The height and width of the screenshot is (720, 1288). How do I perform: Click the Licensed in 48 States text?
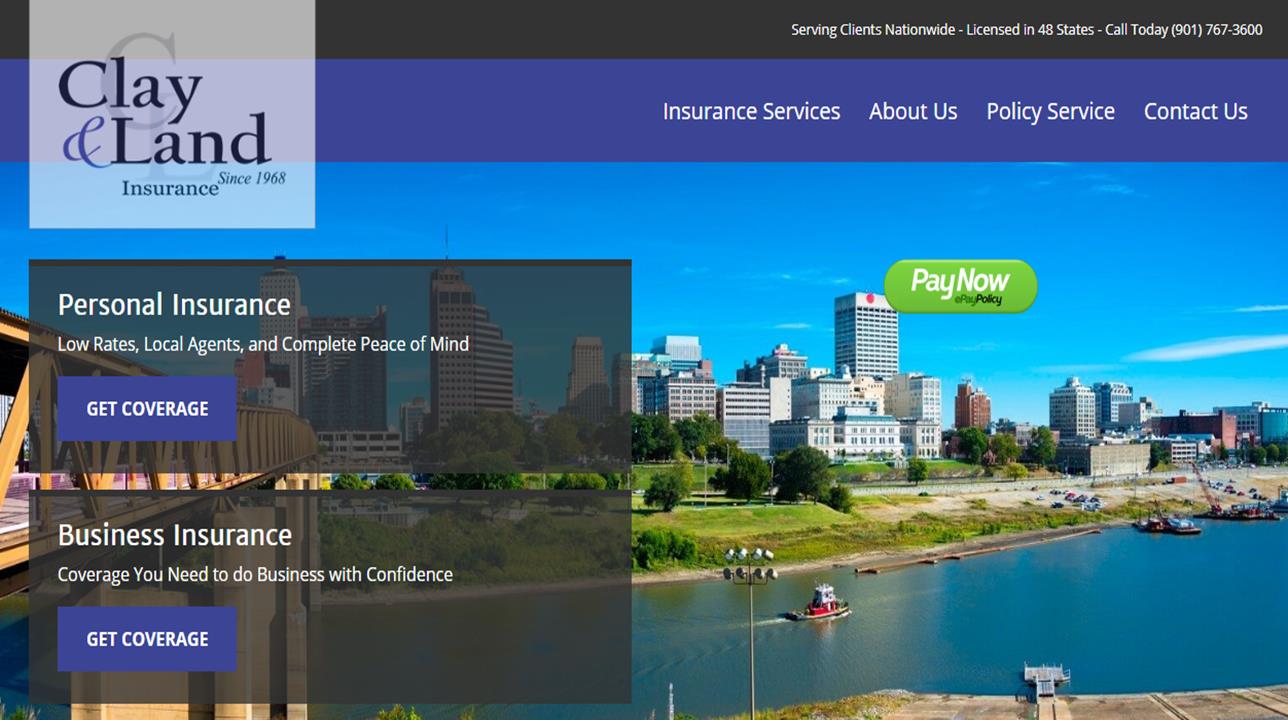pos(1030,30)
